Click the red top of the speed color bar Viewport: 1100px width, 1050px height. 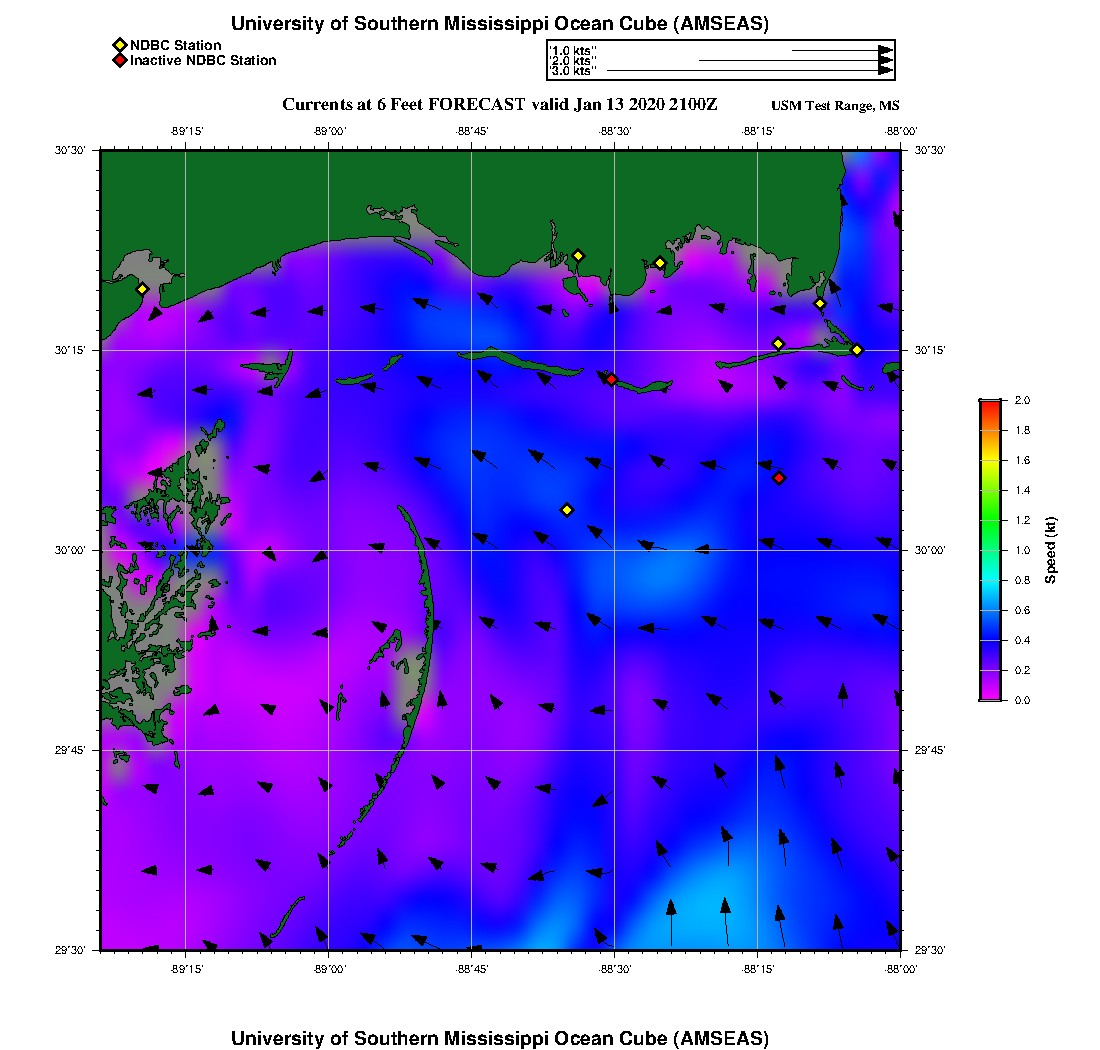991,404
